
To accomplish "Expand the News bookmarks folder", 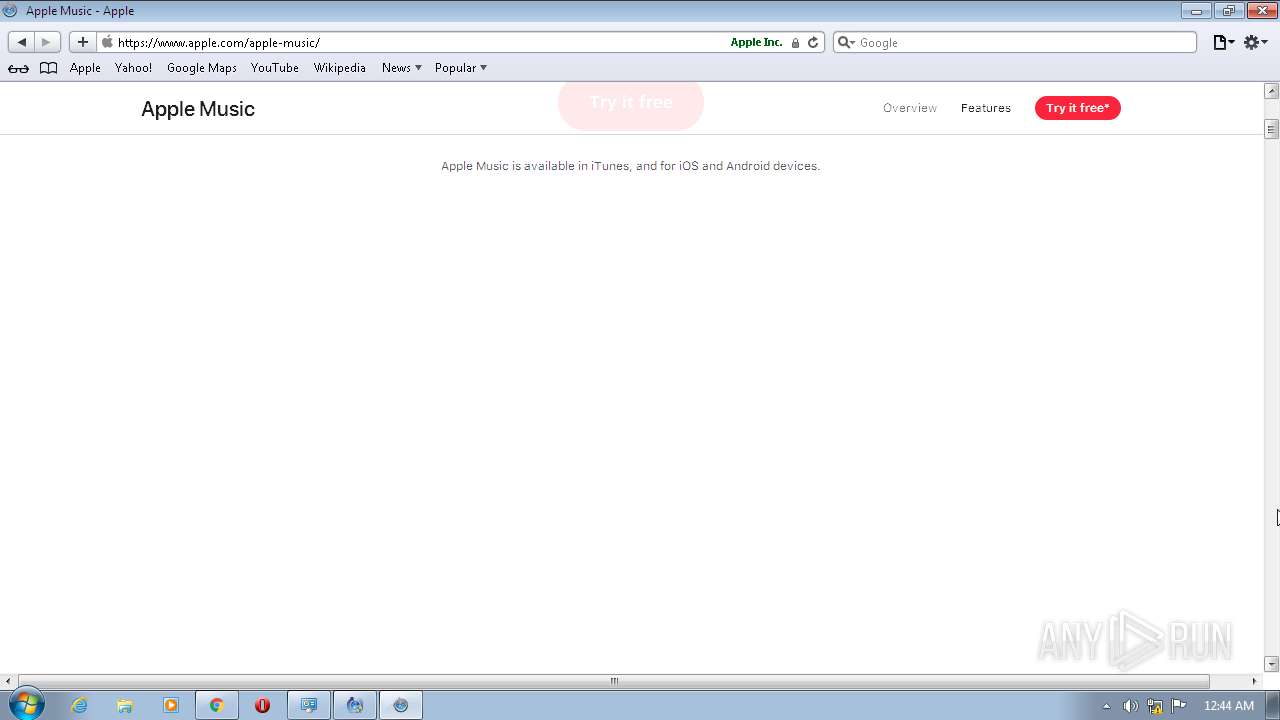I will point(401,68).
